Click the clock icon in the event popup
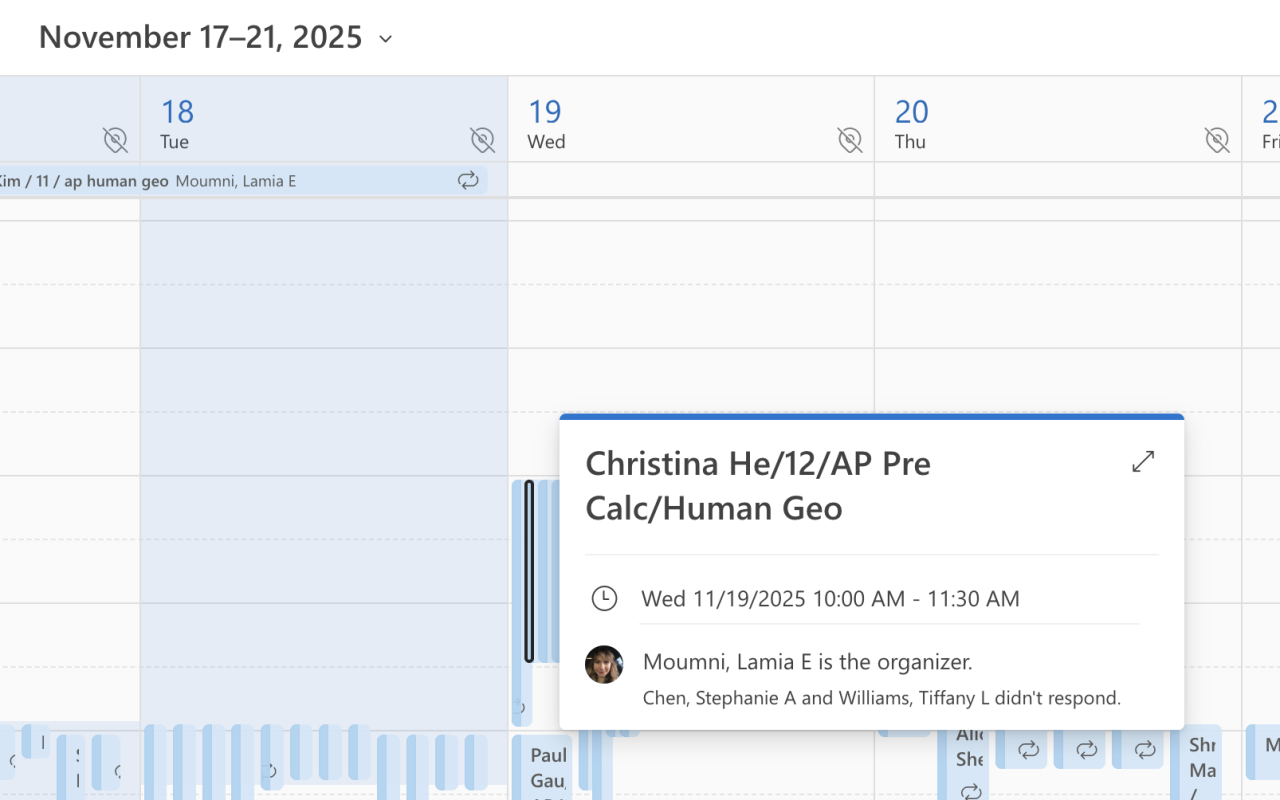1280x800 pixels. pos(604,598)
